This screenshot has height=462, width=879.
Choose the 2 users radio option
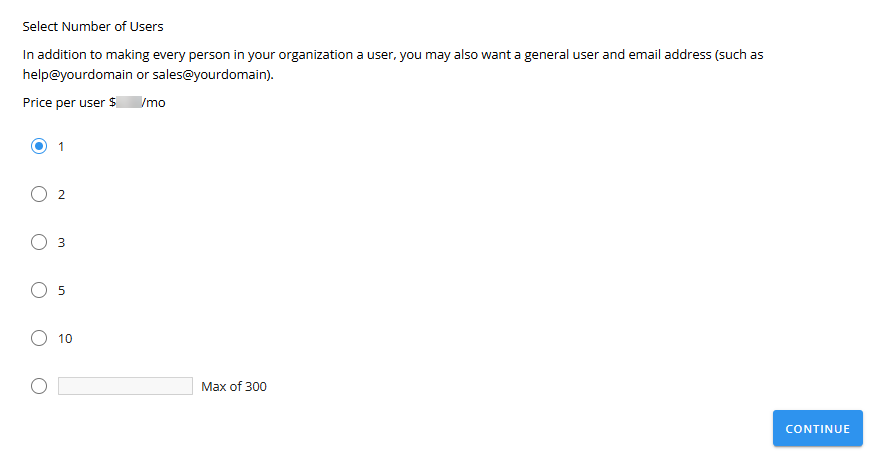pyautogui.click(x=39, y=194)
